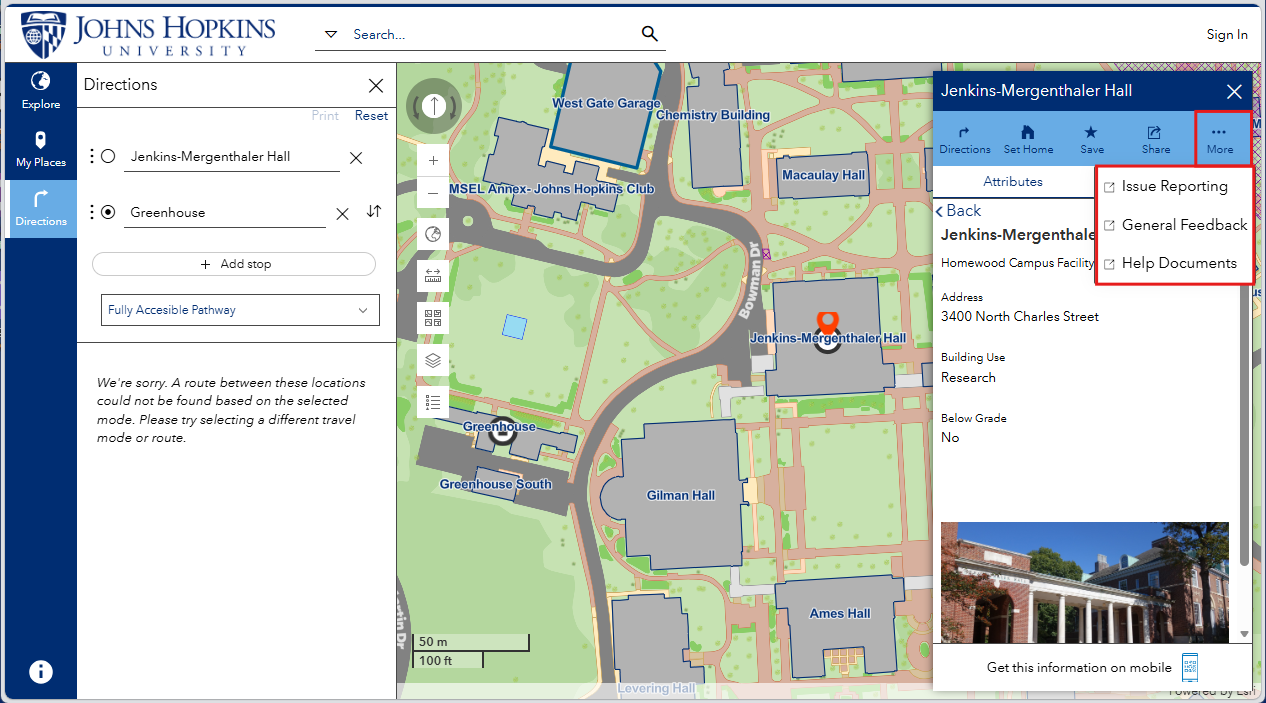Select the start stop radio circle

pos(108,156)
